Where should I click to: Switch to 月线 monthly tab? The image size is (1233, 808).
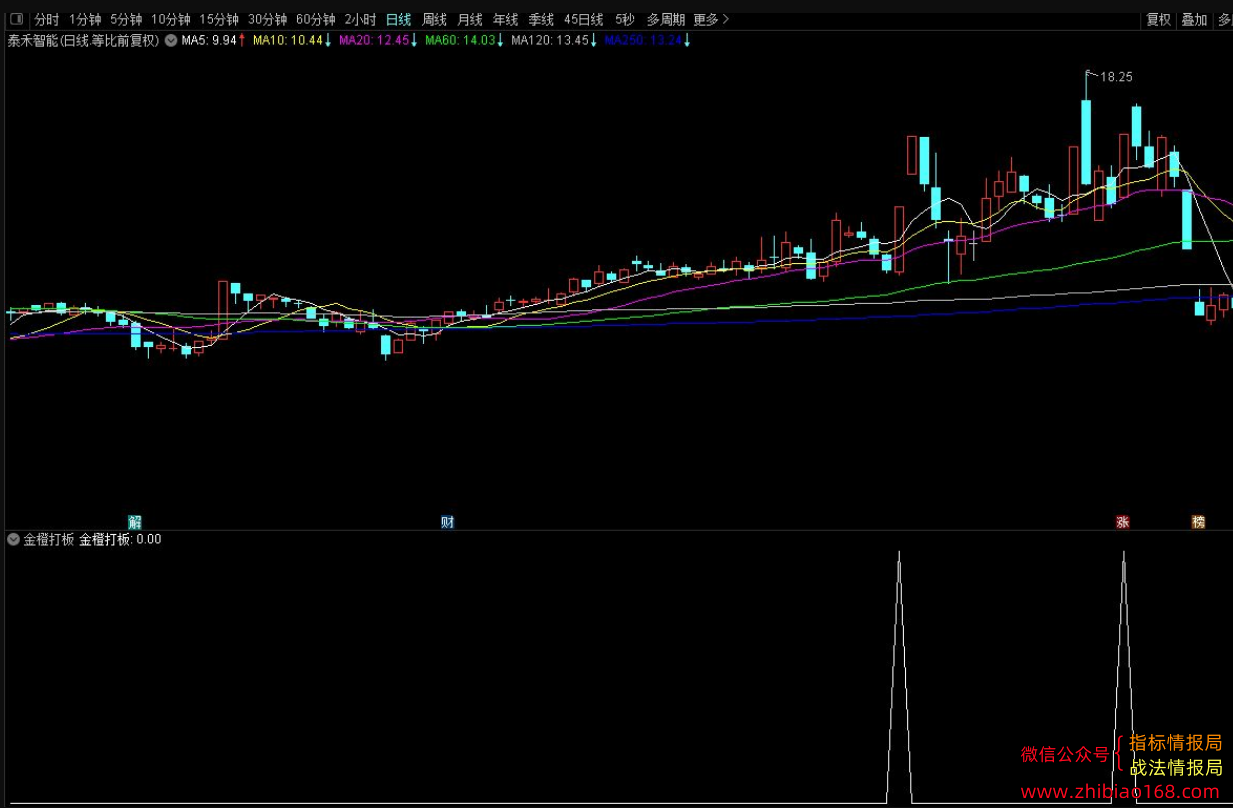click(470, 19)
